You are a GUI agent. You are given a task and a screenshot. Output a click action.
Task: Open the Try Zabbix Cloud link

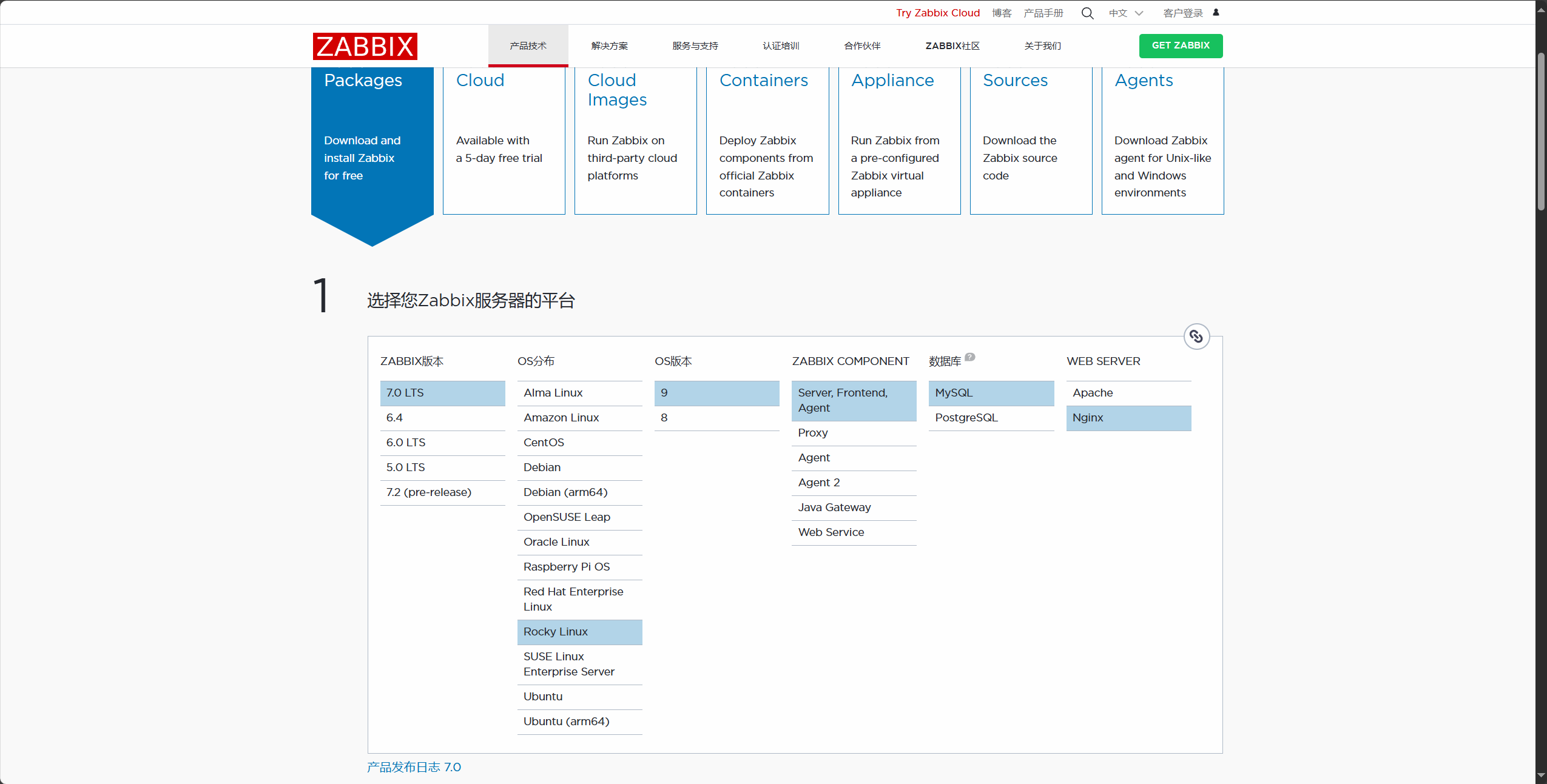click(937, 13)
